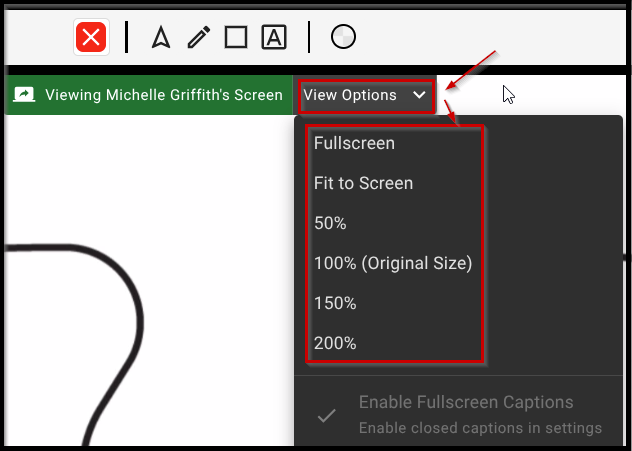Click the green screen share icon

click(24, 95)
